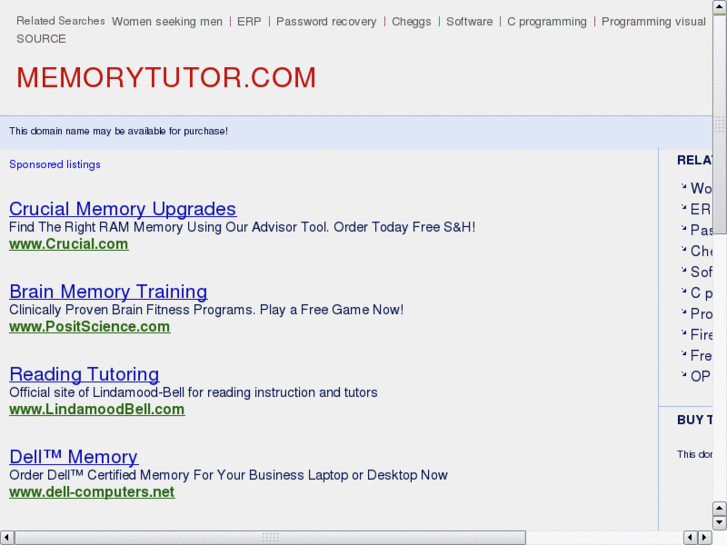This screenshot has width=727, height=545.
Task: Click the ERP related search link
Action: tap(249, 21)
